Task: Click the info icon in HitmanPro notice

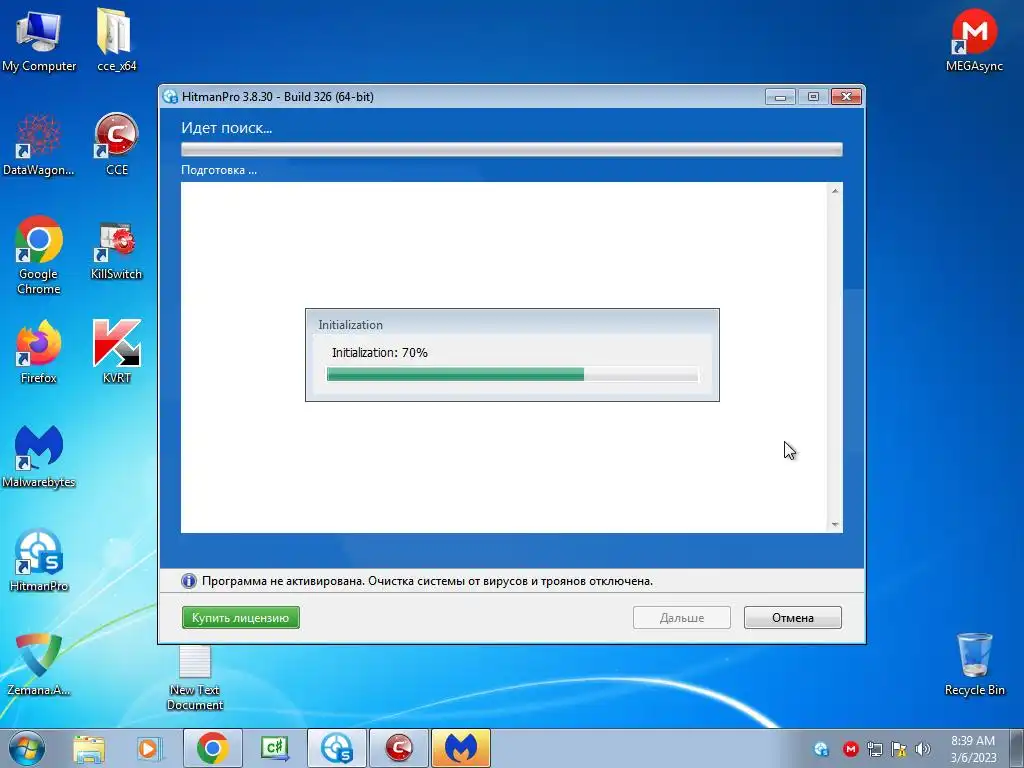Action: tap(189, 581)
